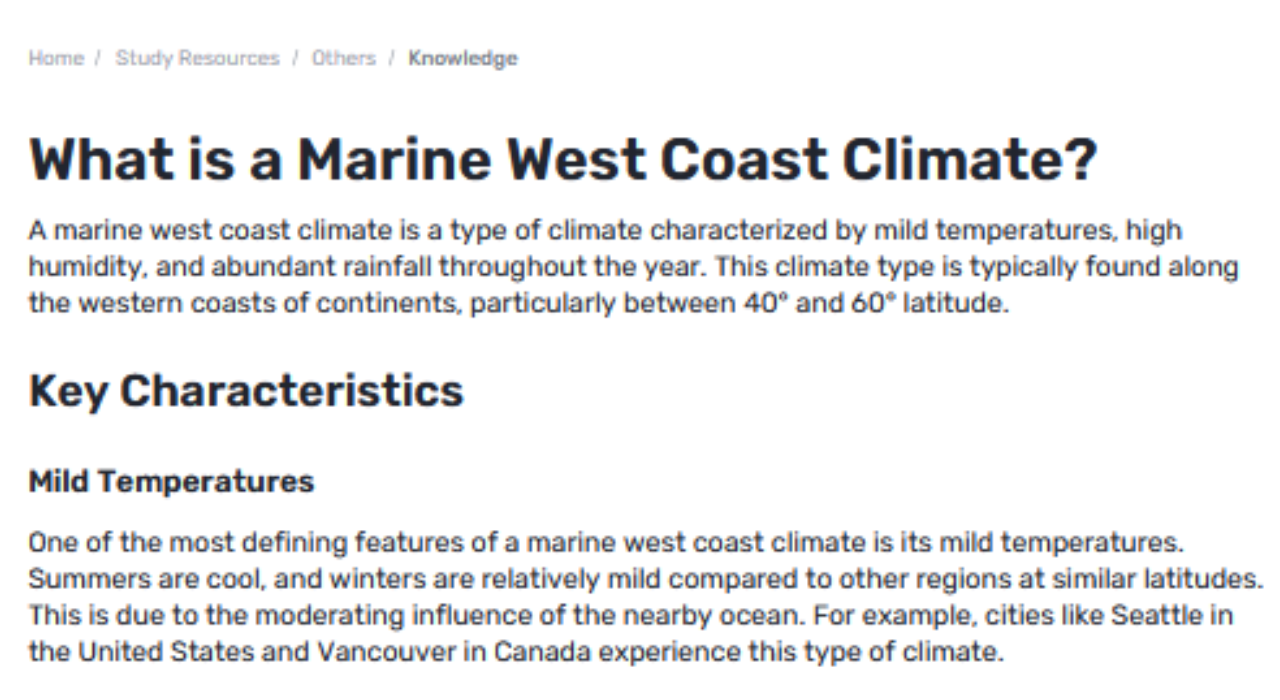Click the separator after Home breadcrumb

[x=95, y=57]
